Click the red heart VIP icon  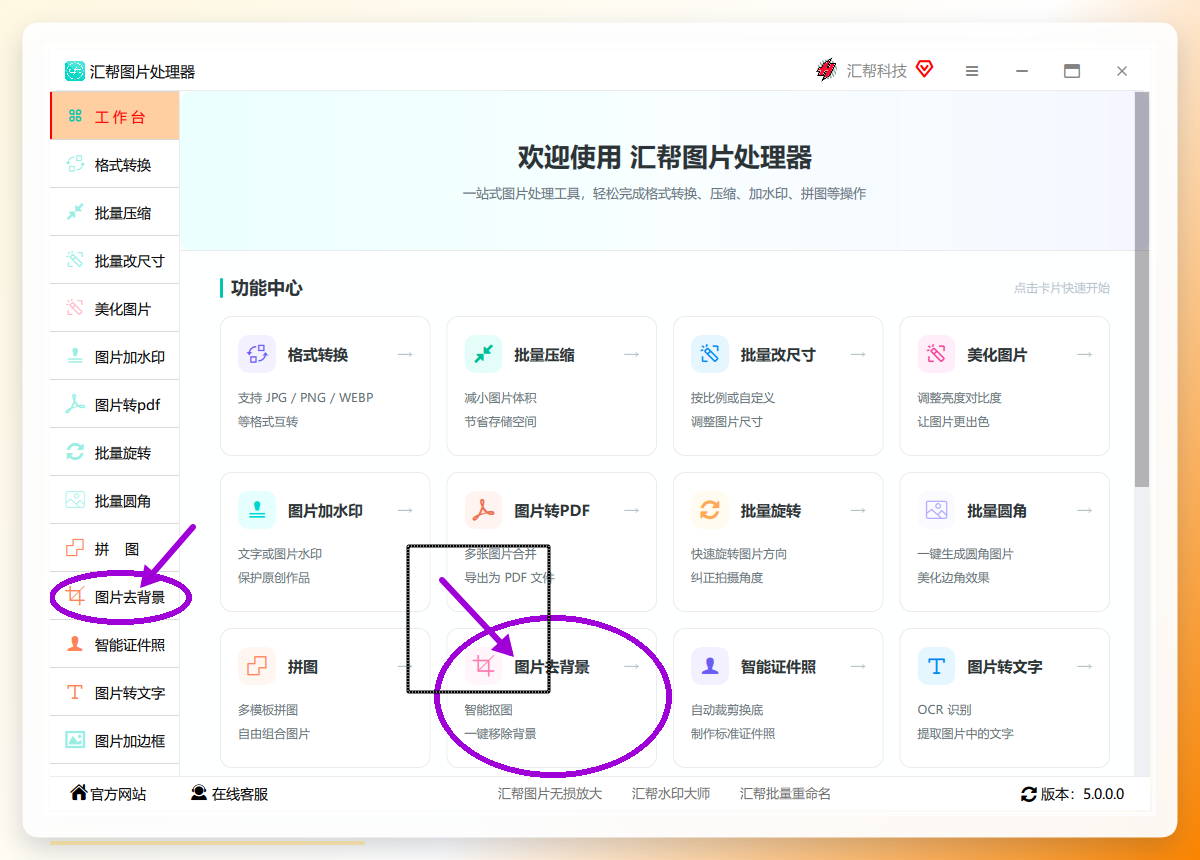(x=924, y=69)
